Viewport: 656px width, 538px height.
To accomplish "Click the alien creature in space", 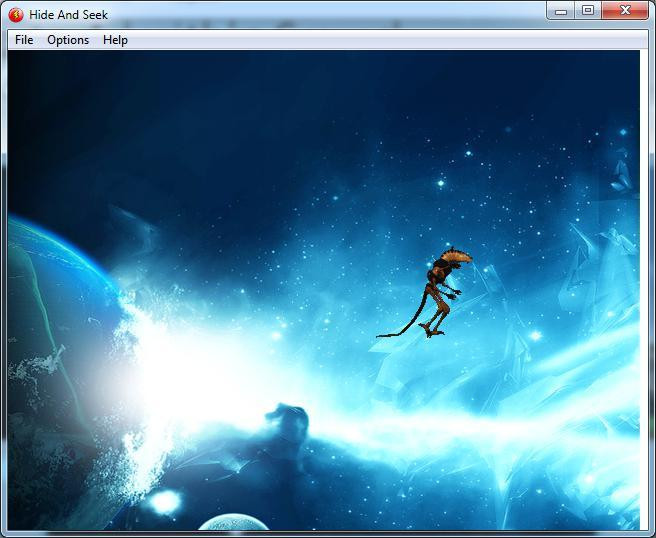I will pyautogui.click(x=425, y=293).
